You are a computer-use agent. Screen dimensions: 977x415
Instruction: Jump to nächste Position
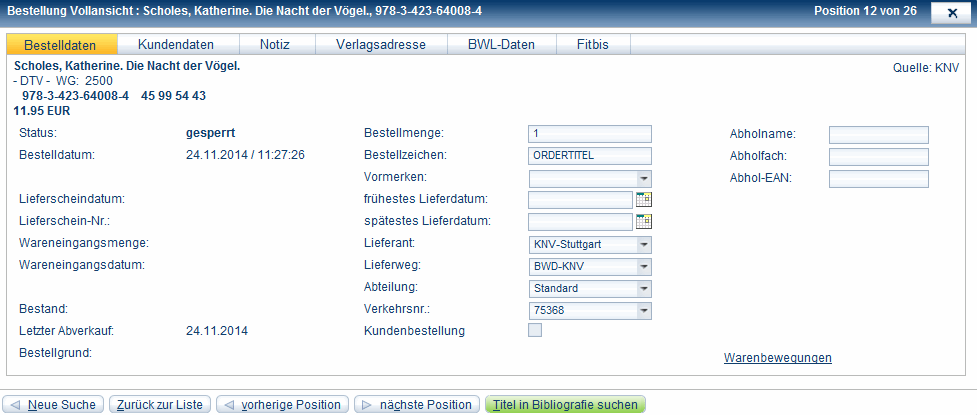(416, 405)
